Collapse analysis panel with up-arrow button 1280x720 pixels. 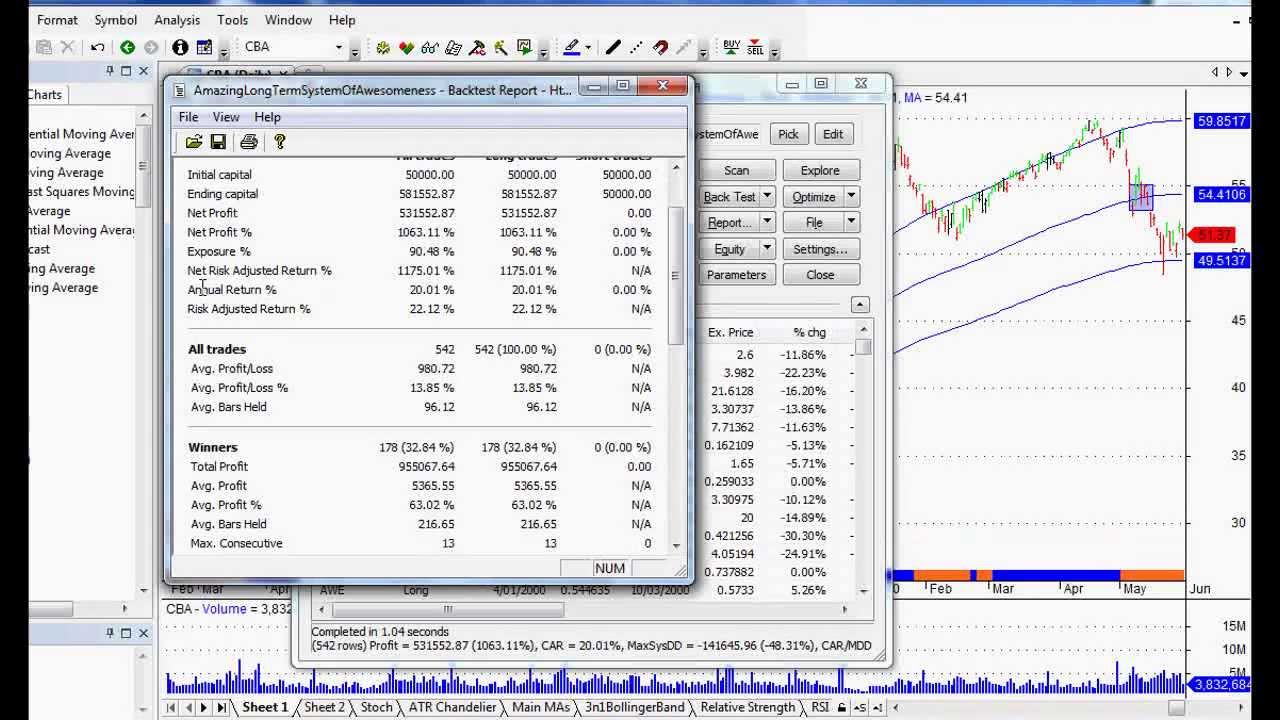(860, 304)
